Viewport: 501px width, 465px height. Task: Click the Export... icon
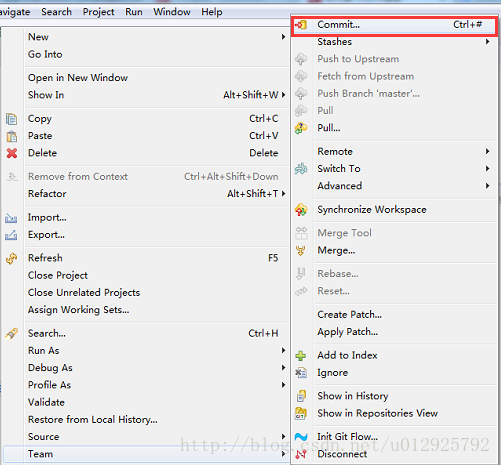point(11,235)
